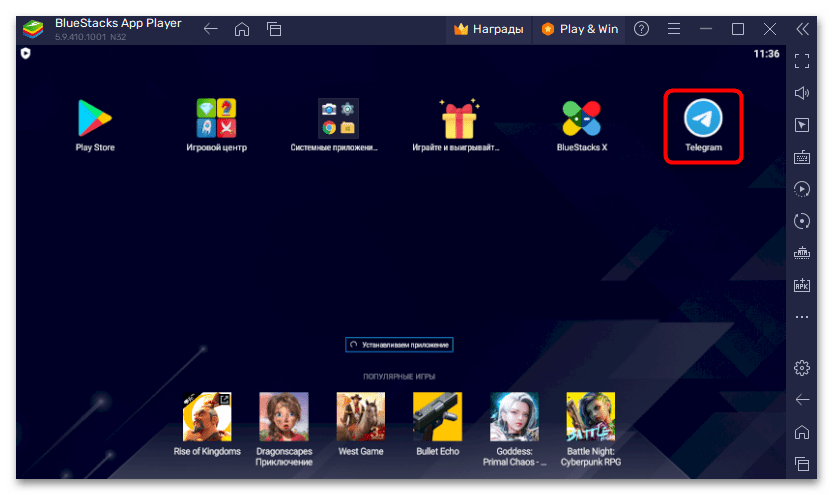The height and width of the screenshot is (495, 833).
Task: Click the 11:36 clock
Action: [x=766, y=54]
